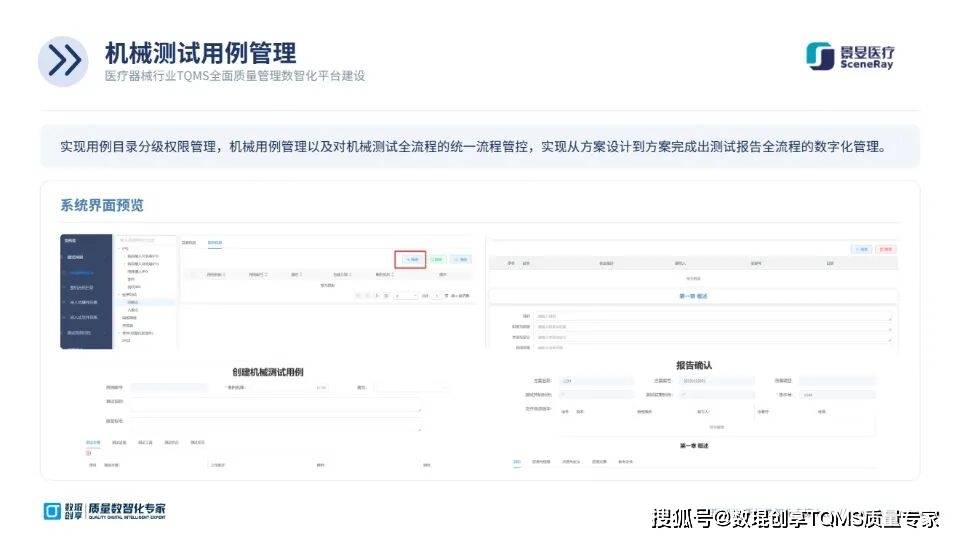The width and height of the screenshot is (960, 540).
Task: Select subtitle 医疗器械行业TQMS全面质量管理数智化平台建设
Action: click(235, 76)
